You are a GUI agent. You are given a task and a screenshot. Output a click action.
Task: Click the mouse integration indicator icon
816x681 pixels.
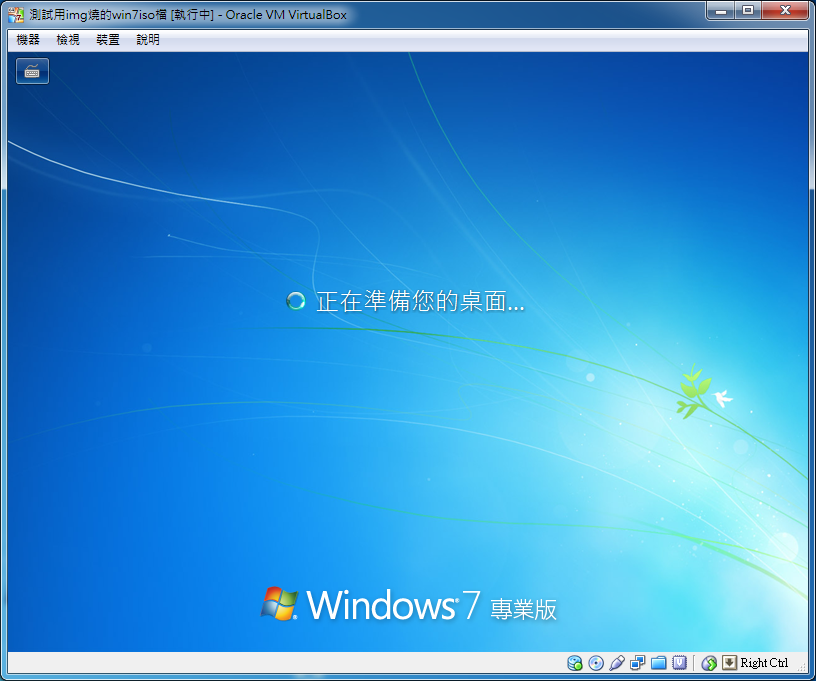pyautogui.click(x=709, y=663)
